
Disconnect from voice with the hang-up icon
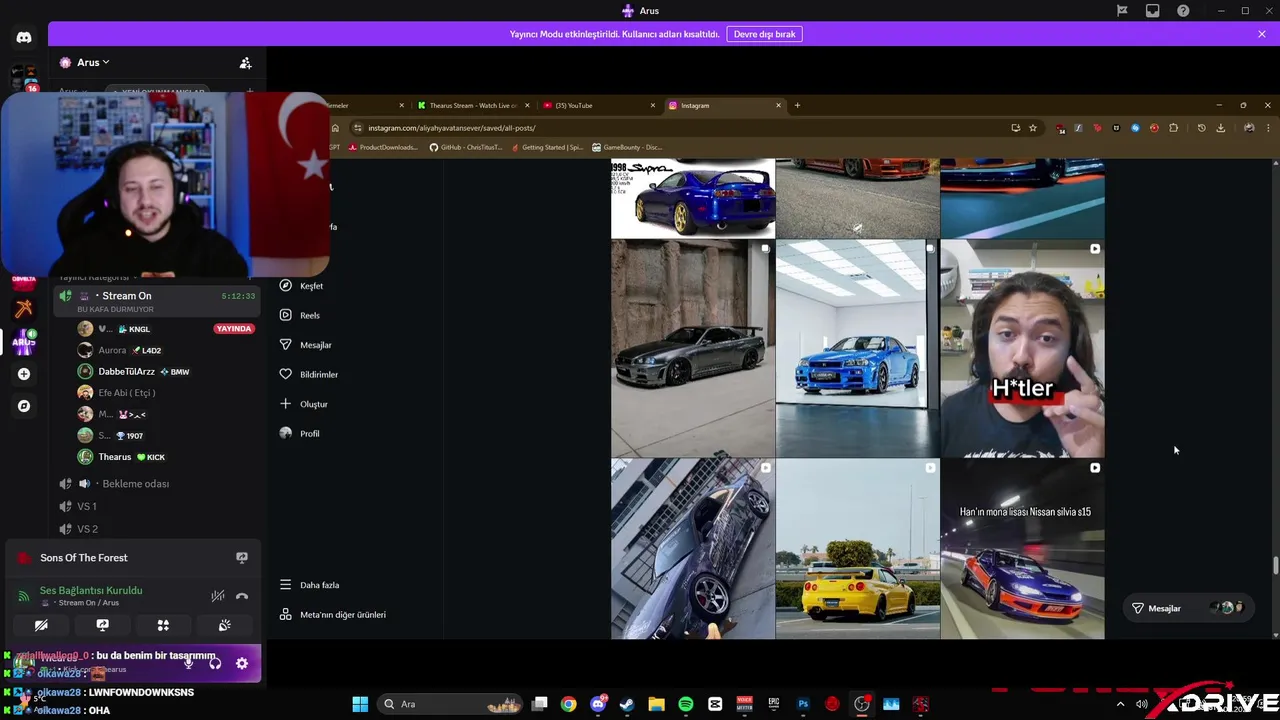(241, 596)
